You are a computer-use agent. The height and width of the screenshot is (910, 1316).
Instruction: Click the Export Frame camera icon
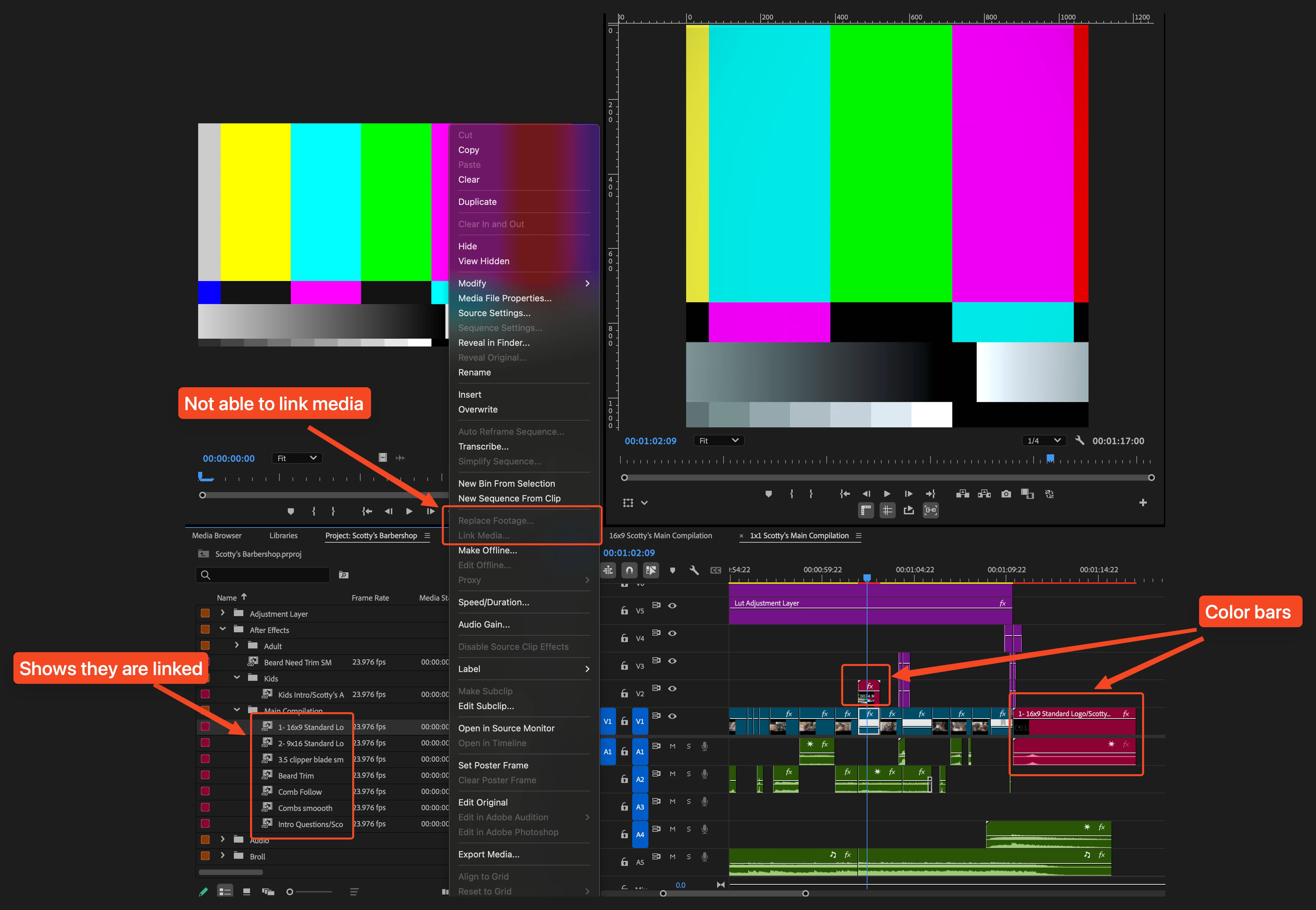coord(1006,494)
